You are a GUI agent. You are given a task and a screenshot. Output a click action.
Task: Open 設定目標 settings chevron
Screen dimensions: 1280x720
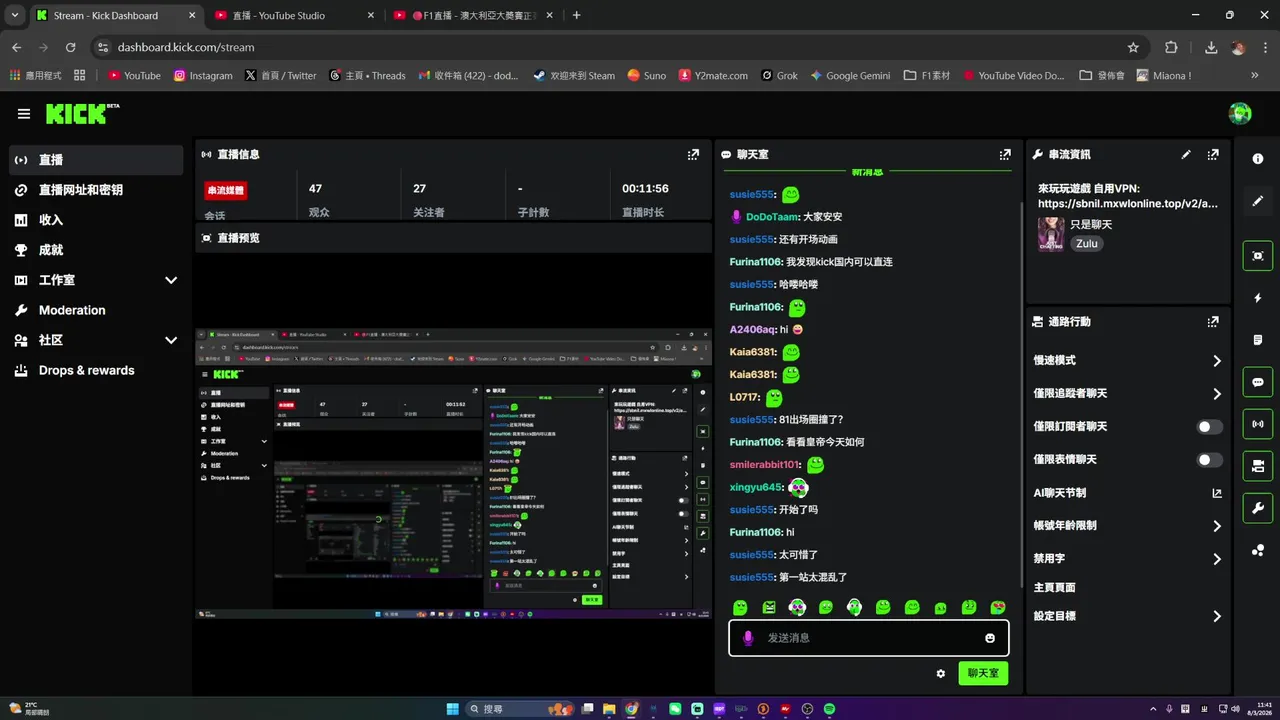[1217, 617]
